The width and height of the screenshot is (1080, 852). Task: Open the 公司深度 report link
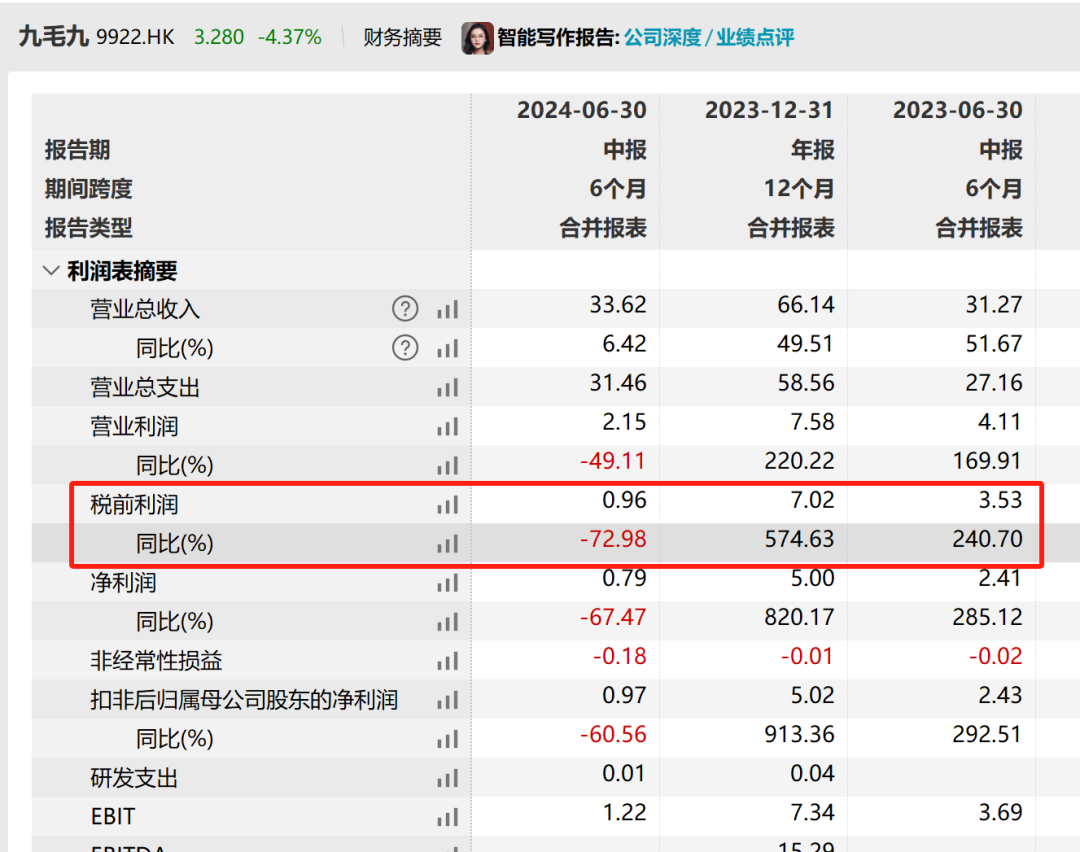tap(662, 38)
